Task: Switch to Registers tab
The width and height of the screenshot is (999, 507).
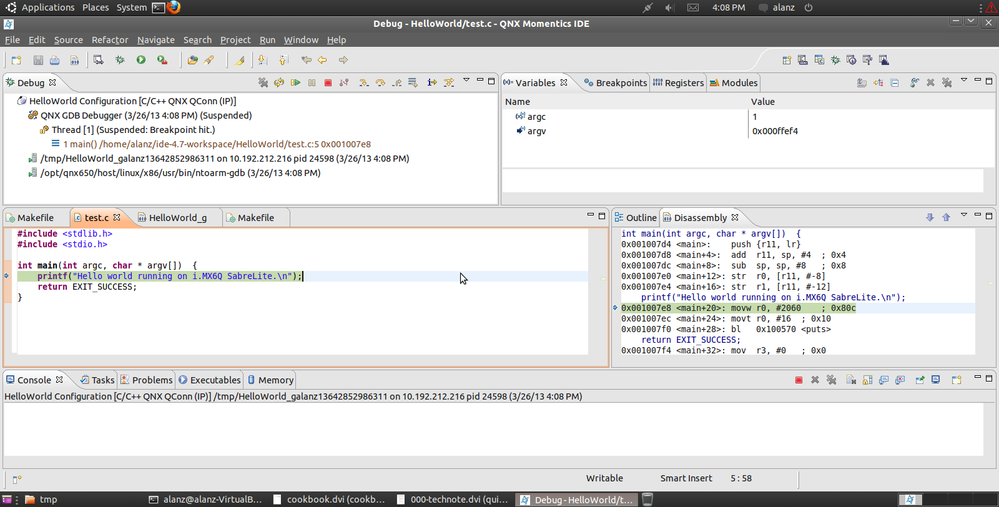Action: point(678,83)
